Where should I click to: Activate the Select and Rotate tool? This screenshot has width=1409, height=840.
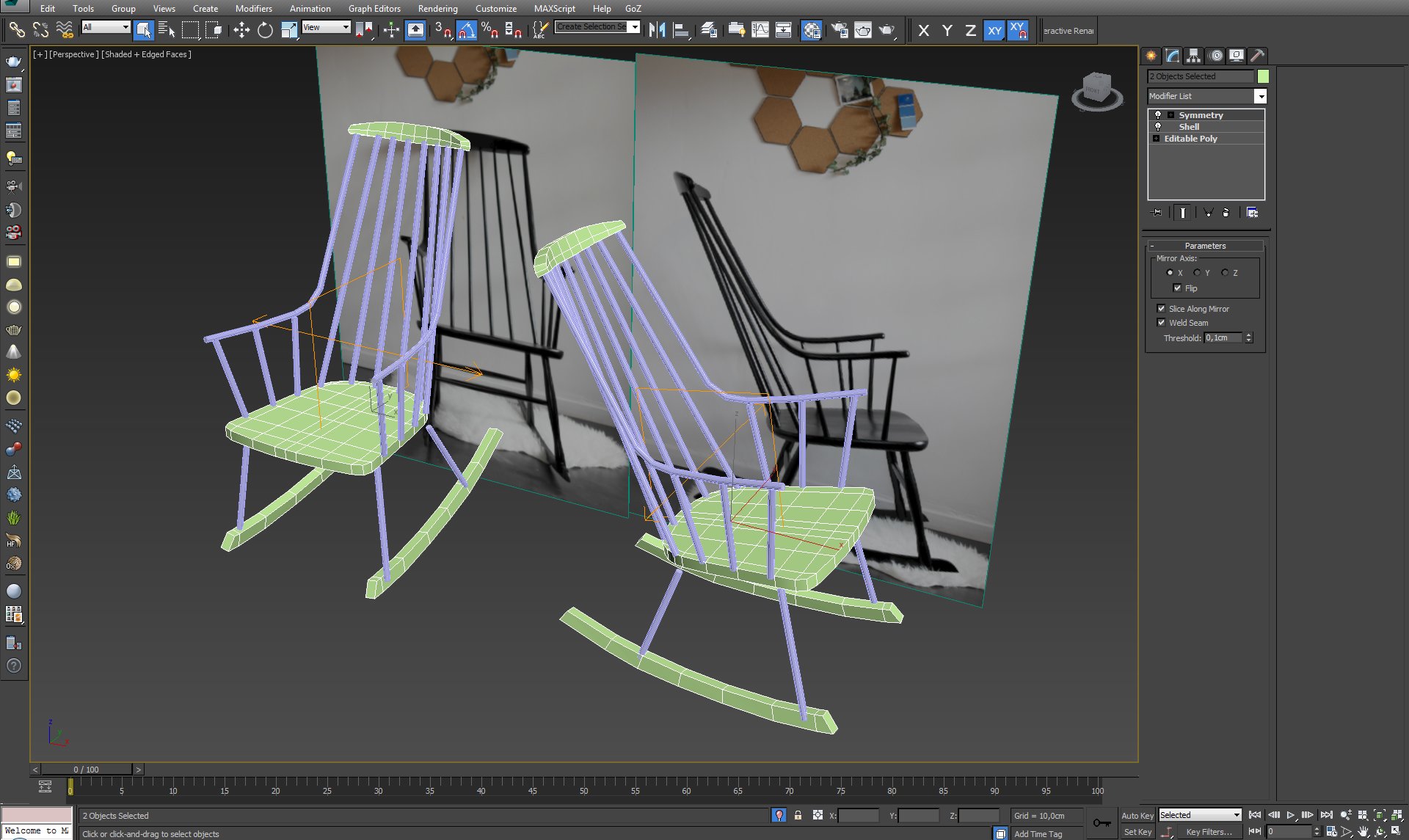265,30
